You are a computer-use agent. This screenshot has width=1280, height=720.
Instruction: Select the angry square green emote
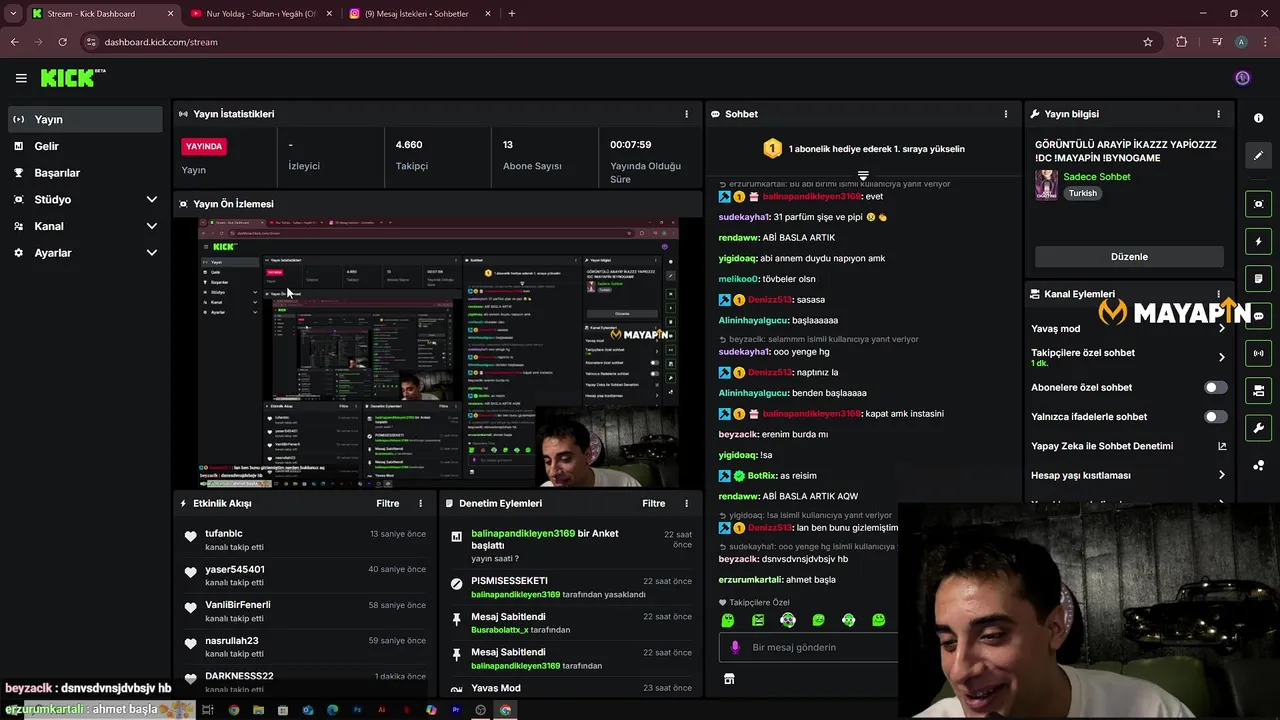pos(758,620)
